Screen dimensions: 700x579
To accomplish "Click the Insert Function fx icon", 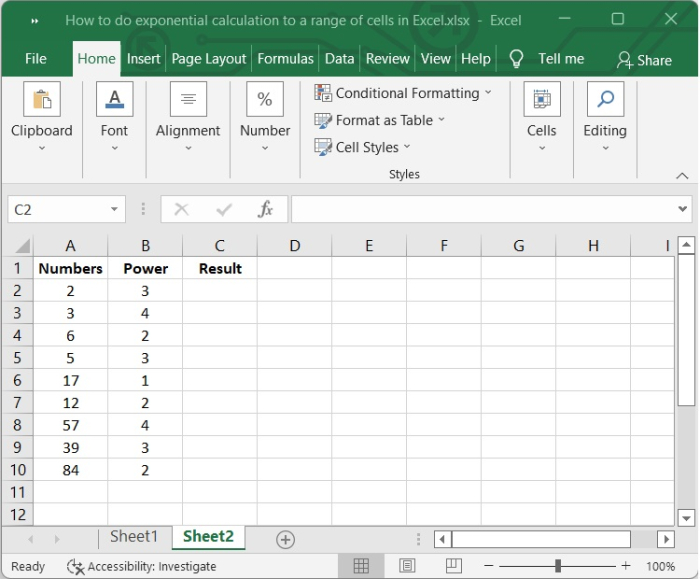I will pos(266,209).
